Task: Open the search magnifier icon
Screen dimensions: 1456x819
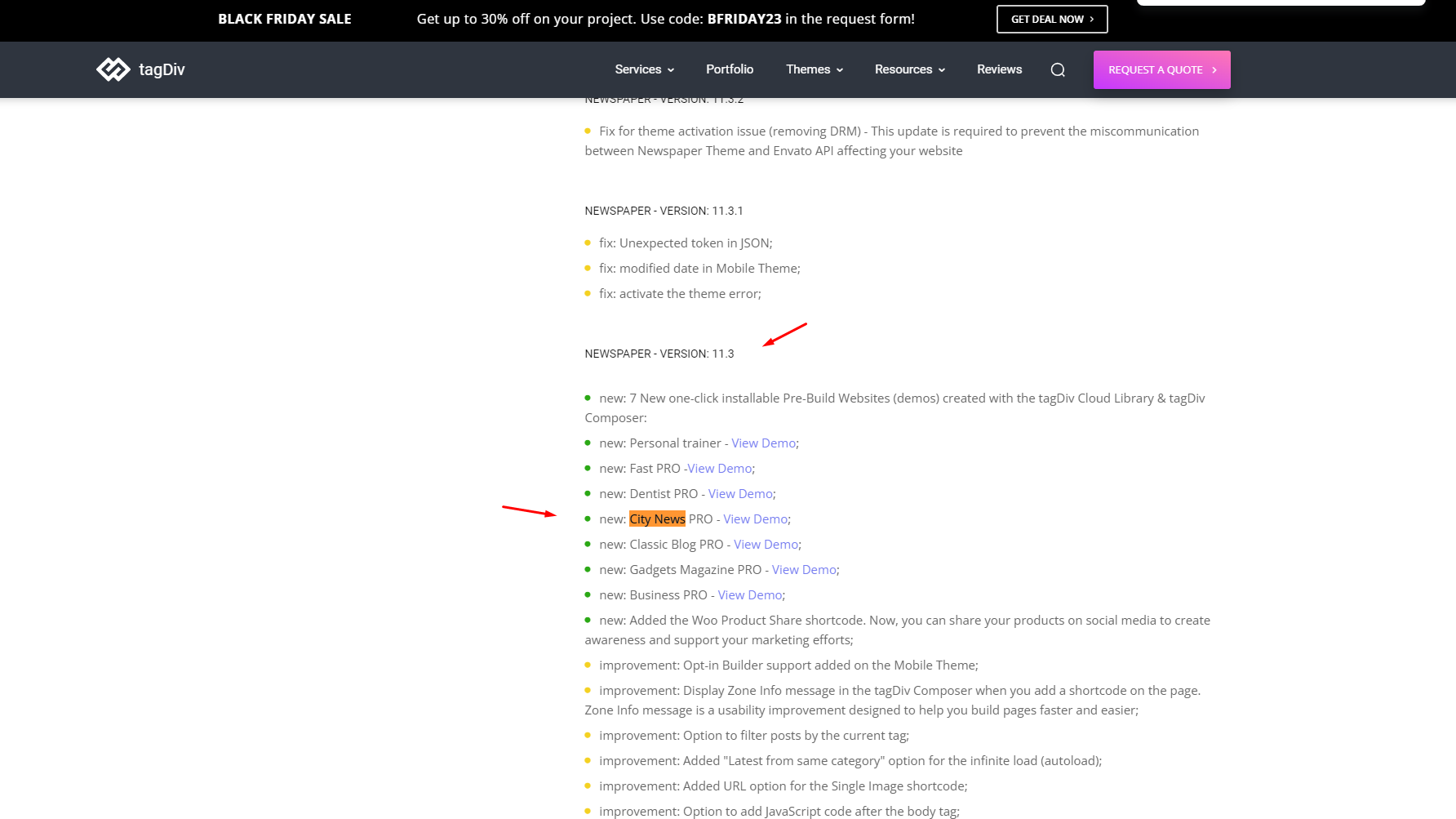Action: [1058, 69]
